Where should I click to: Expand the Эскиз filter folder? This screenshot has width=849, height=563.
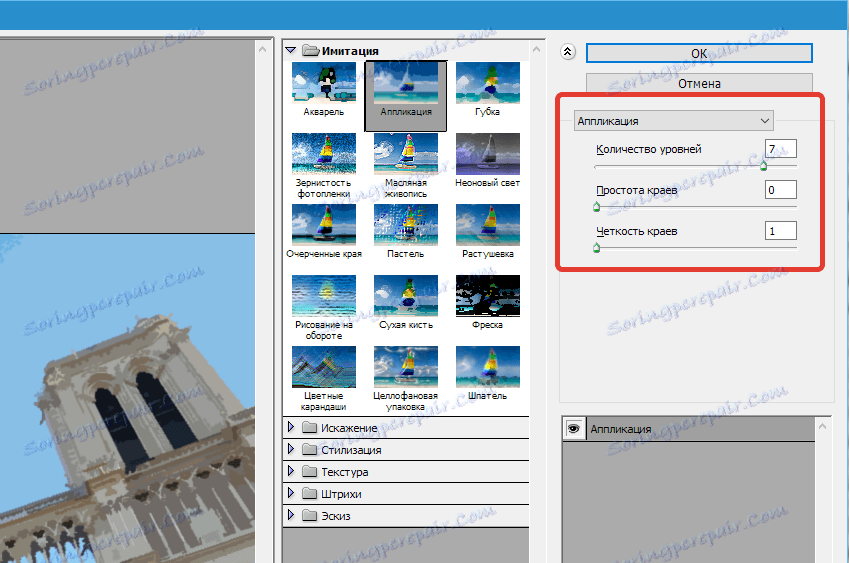pos(291,515)
